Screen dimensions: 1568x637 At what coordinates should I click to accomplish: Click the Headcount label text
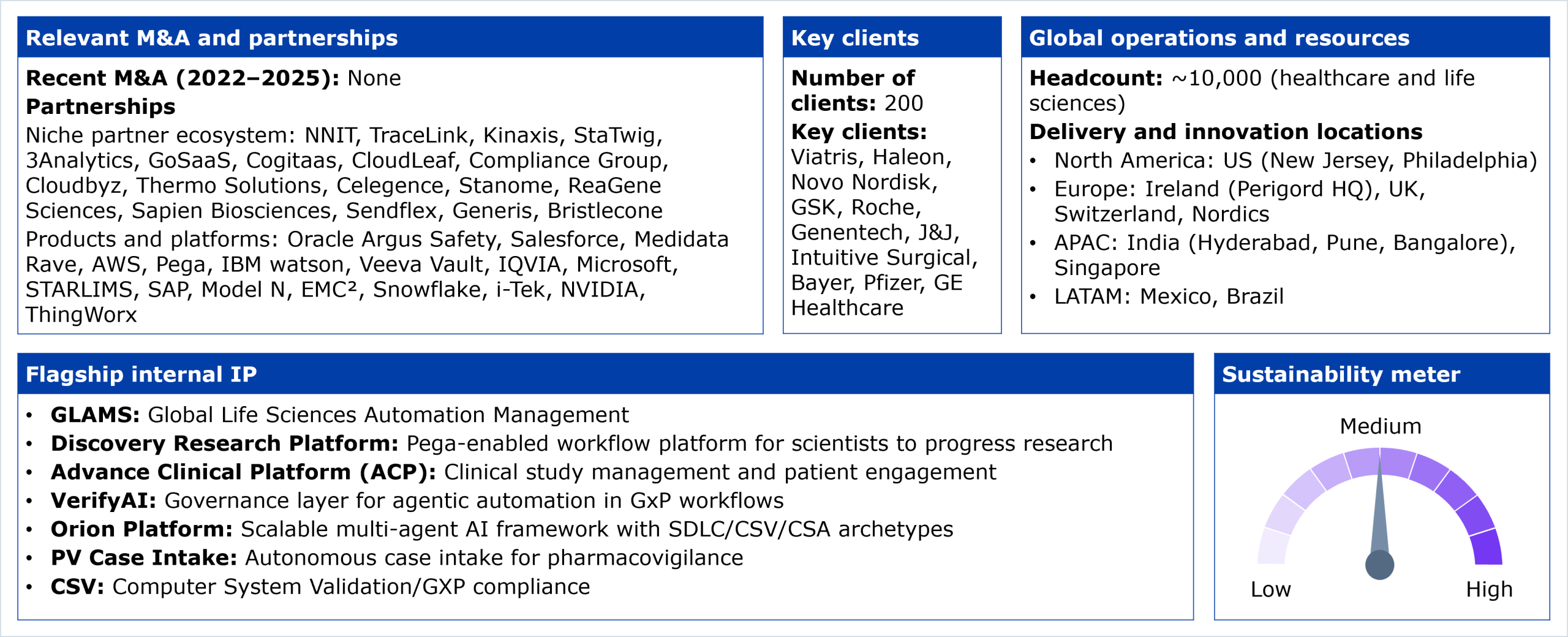coord(1096,78)
